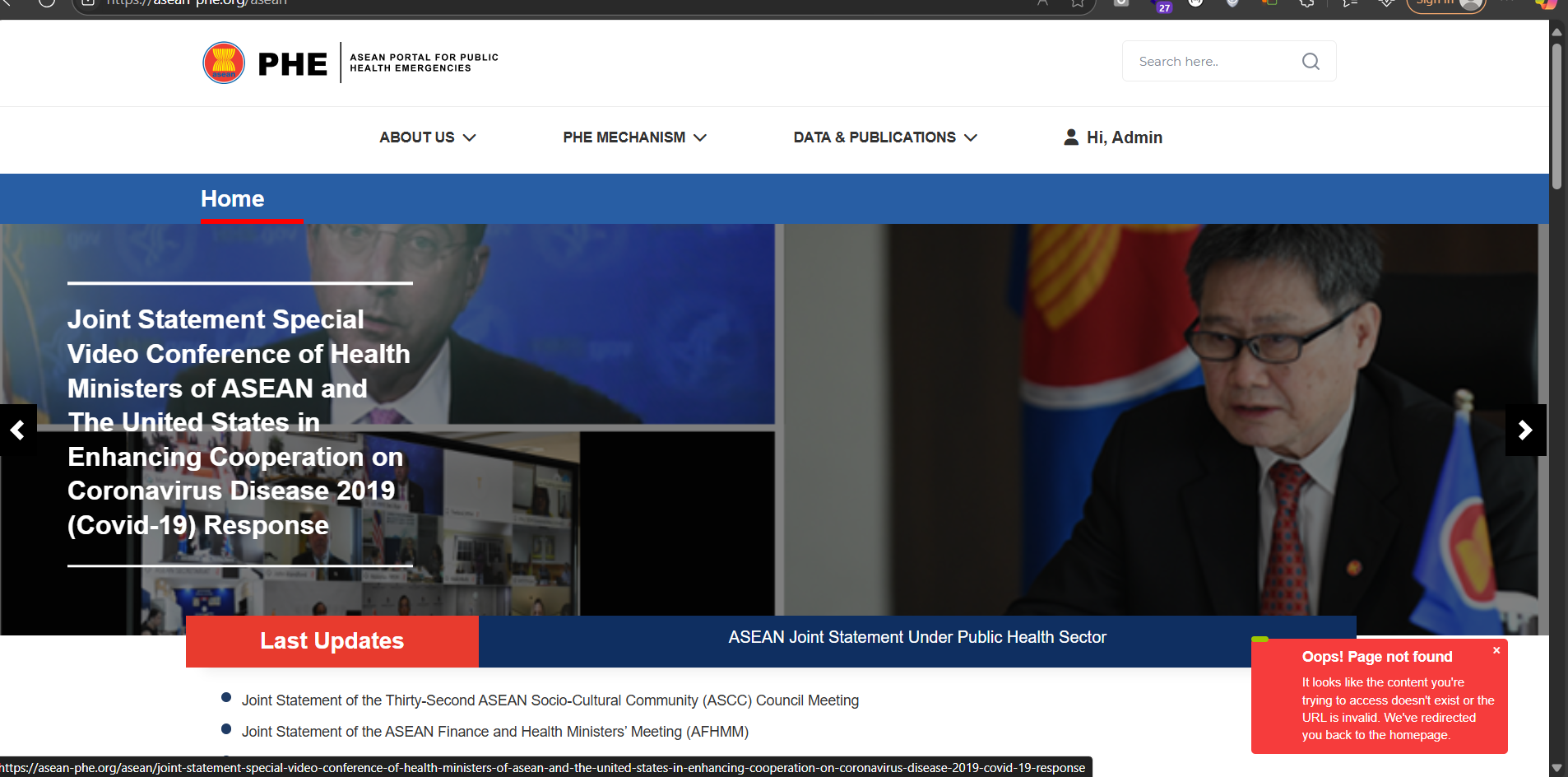
Task: Open the Hi, Admin account menu
Action: click(x=1124, y=137)
